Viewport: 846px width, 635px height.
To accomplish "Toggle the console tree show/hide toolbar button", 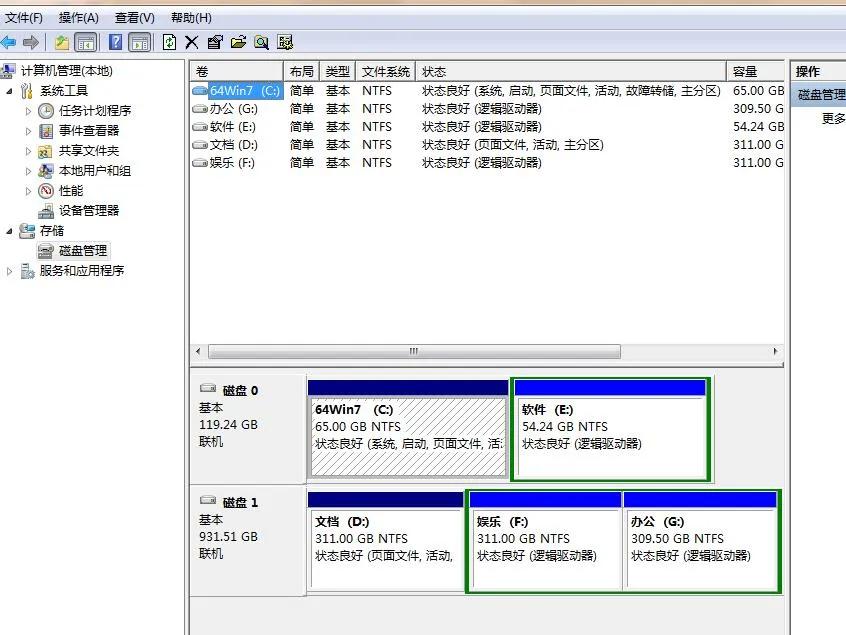I will [x=84, y=41].
